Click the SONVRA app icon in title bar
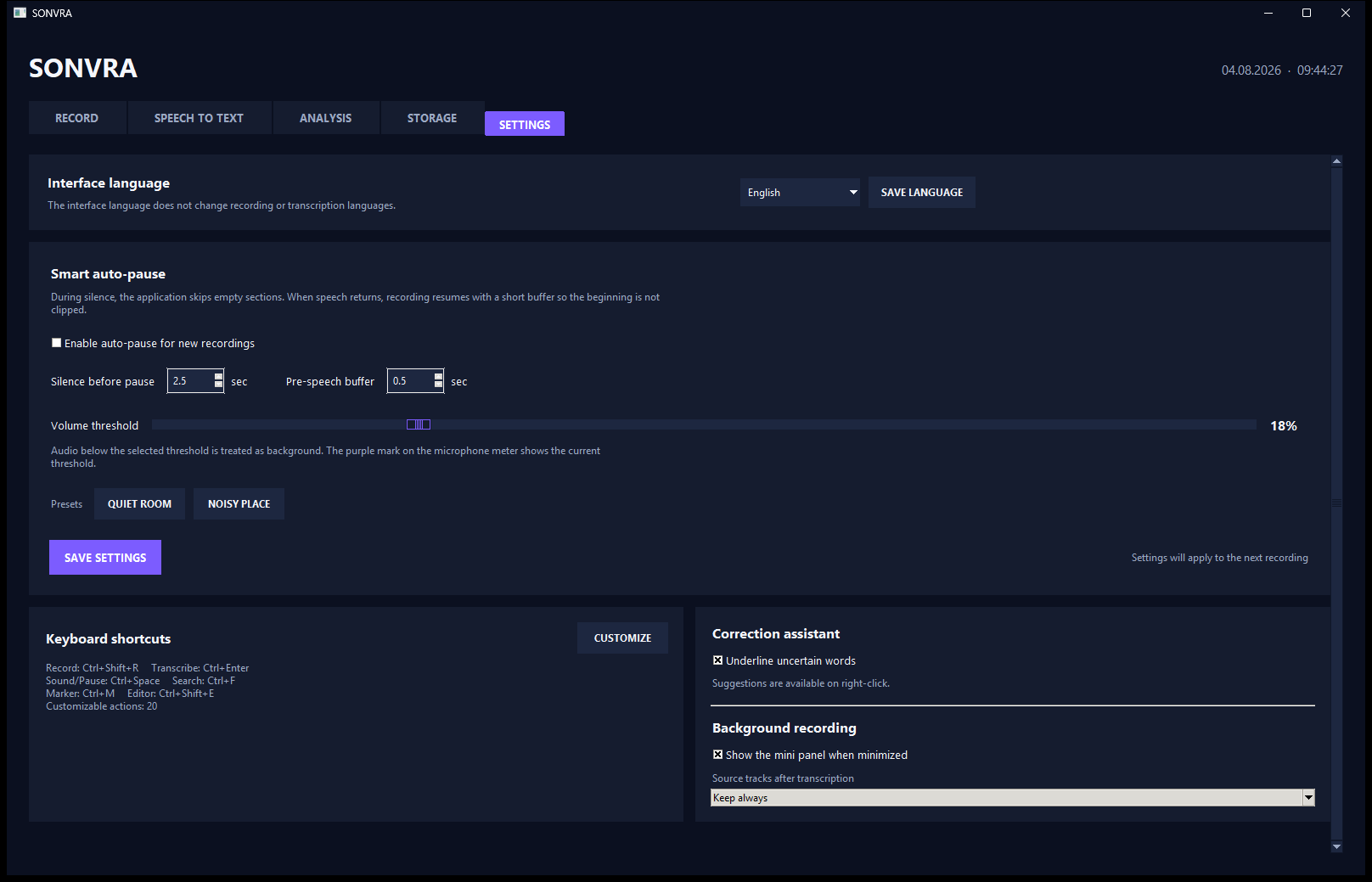1372x882 pixels. [x=20, y=13]
